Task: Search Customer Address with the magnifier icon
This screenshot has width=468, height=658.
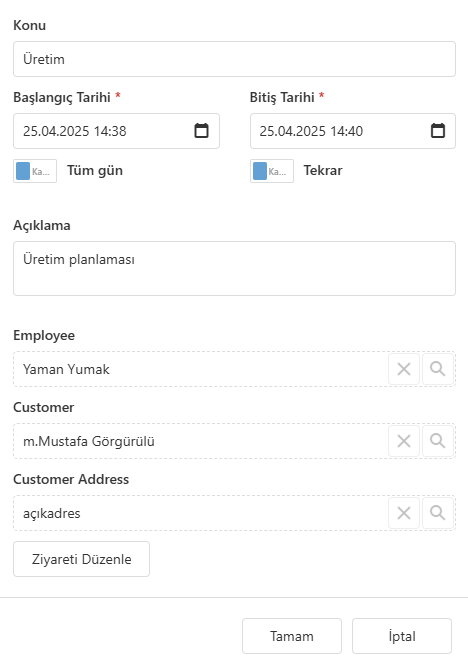Action: [x=437, y=513]
